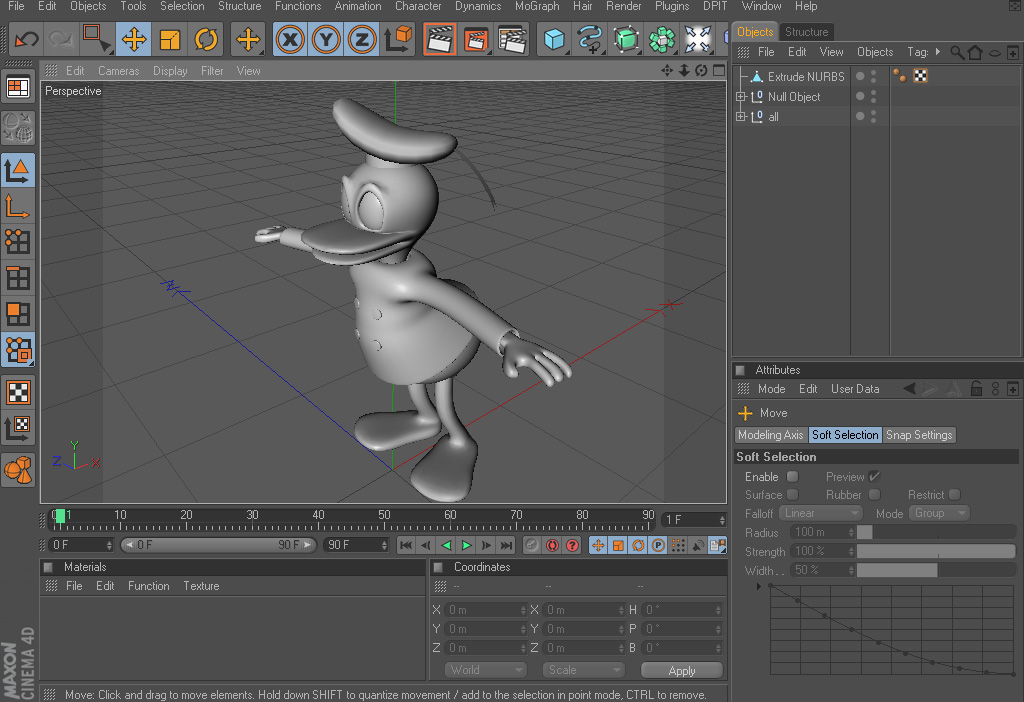Viewport: 1024px width, 702px height.
Task: Expand the 'all' object tree item
Action: tap(741, 117)
